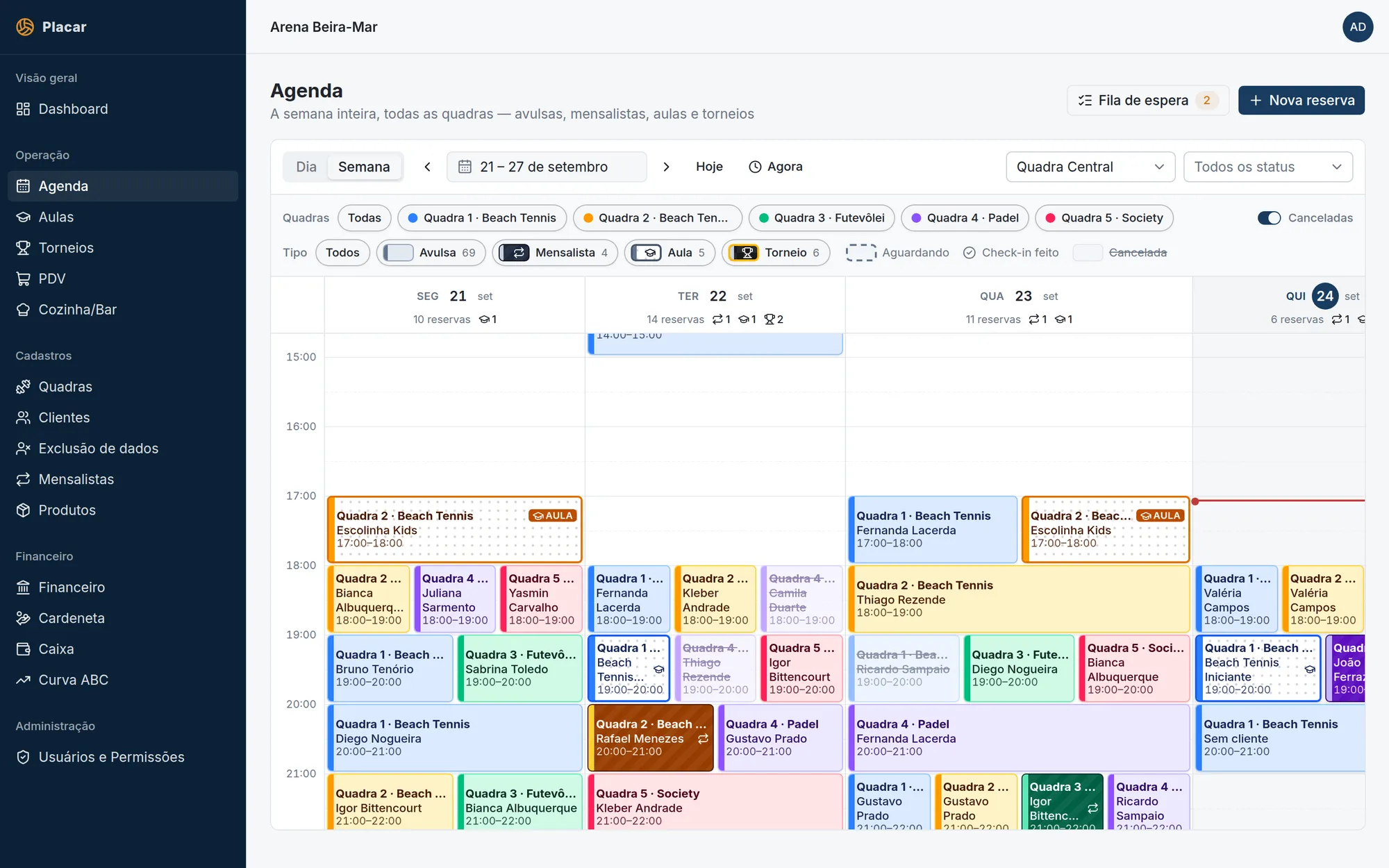Click the Placar logo icon
Viewport: 1389px width, 868px height.
25,26
